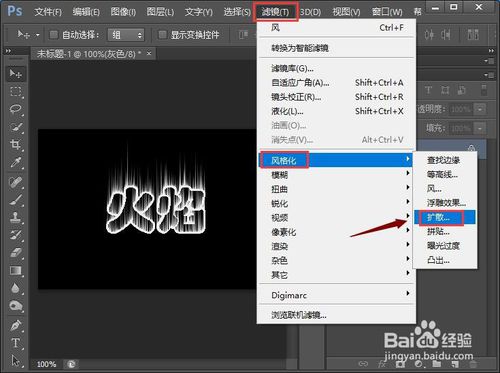500x373 pixels.
Task: Select the Blur tool
Action: (x=15, y=288)
